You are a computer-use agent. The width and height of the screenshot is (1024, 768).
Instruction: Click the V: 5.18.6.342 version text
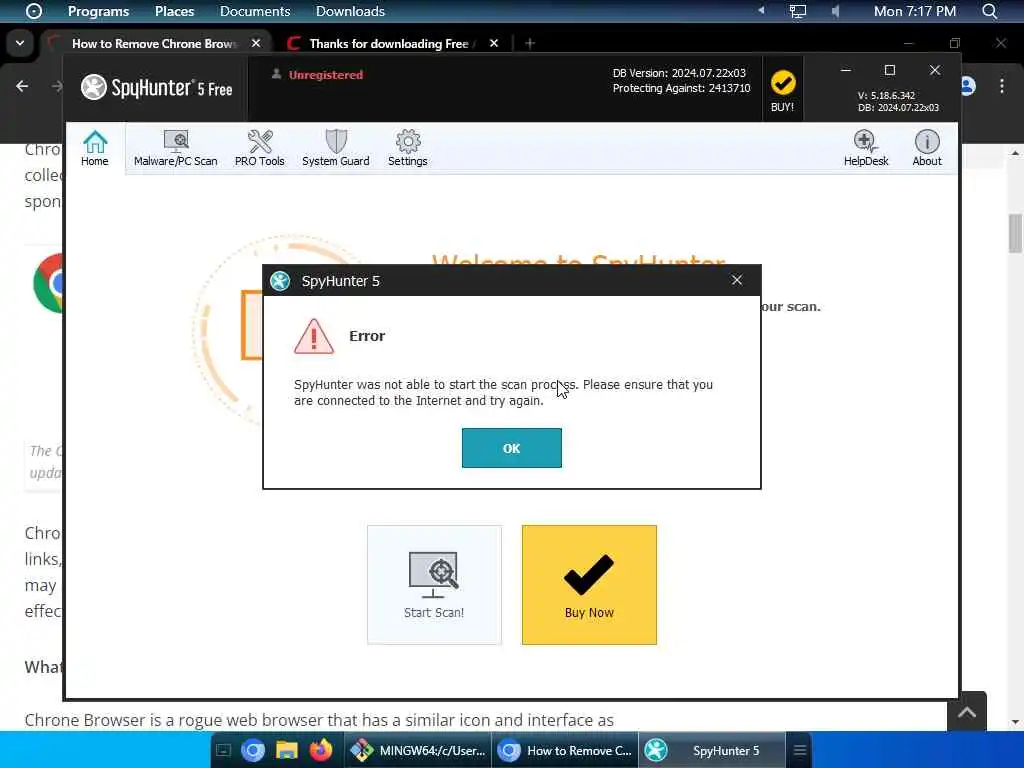click(x=886, y=95)
